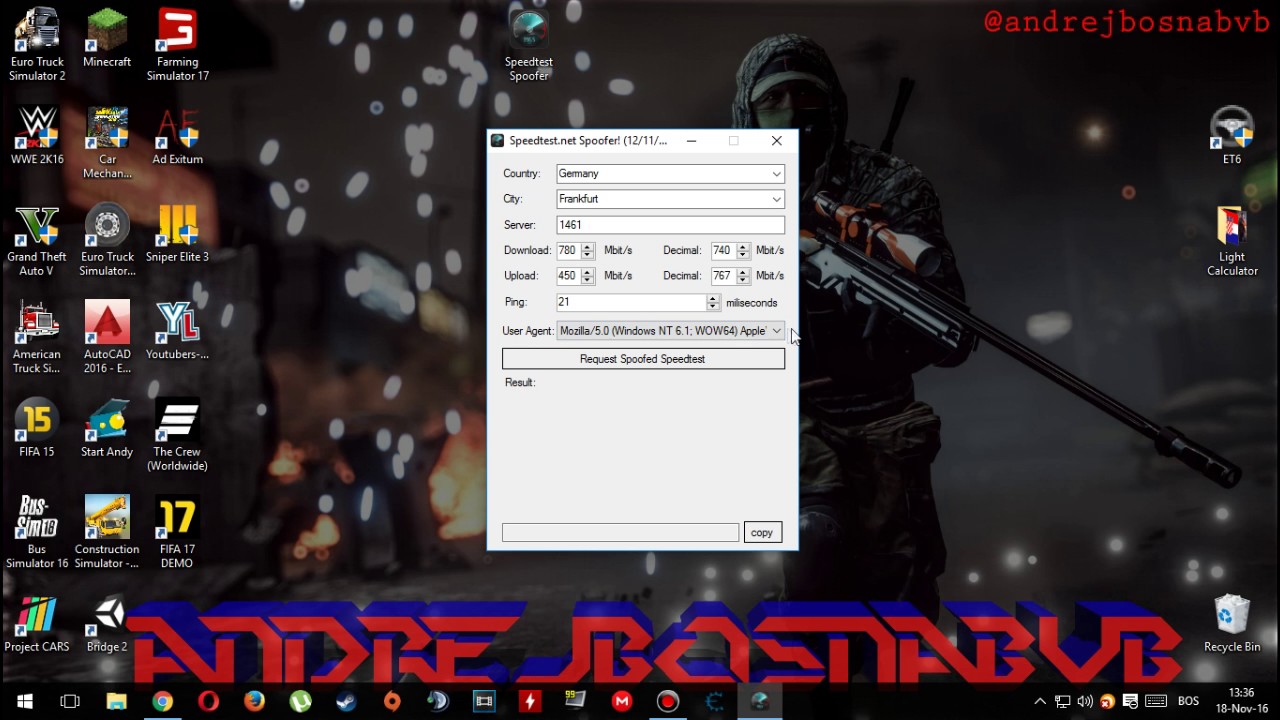Open the volume control in system tray

(x=1085, y=702)
